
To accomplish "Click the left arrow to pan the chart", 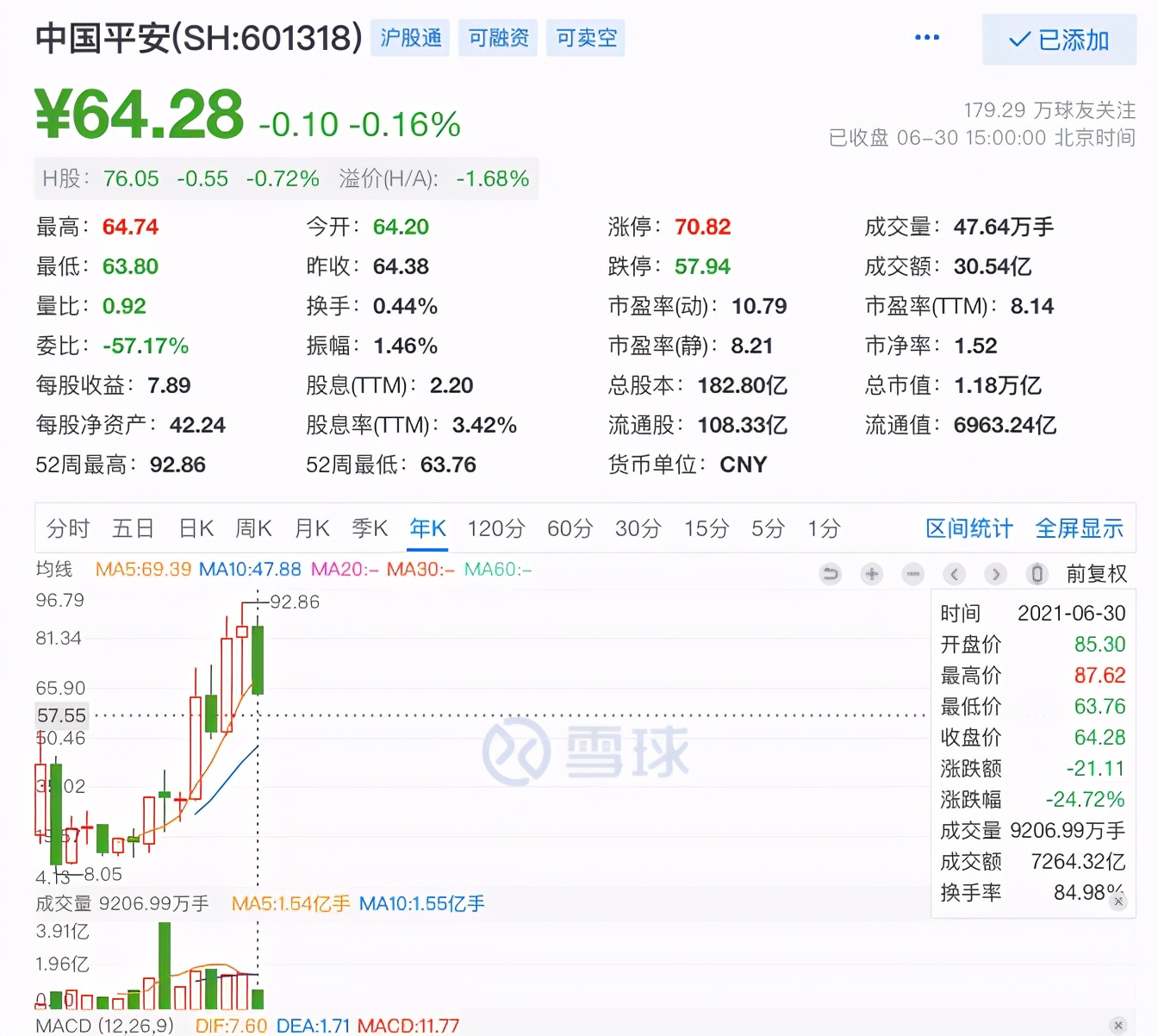I will (954, 574).
